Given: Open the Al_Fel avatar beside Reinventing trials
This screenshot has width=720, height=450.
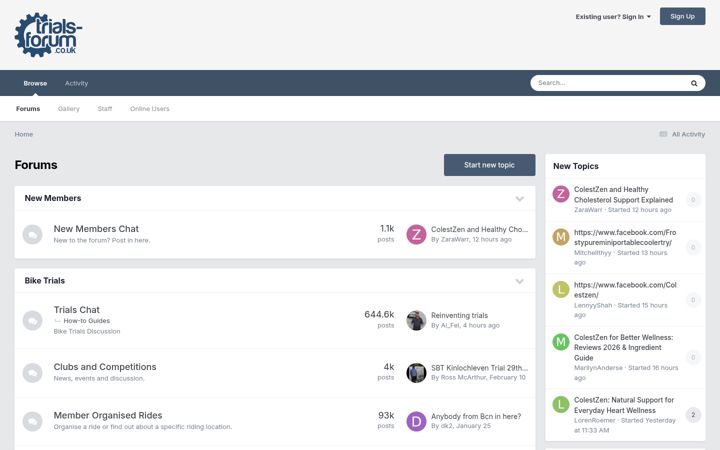Looking at the screenshot, I should pos(416,320).
